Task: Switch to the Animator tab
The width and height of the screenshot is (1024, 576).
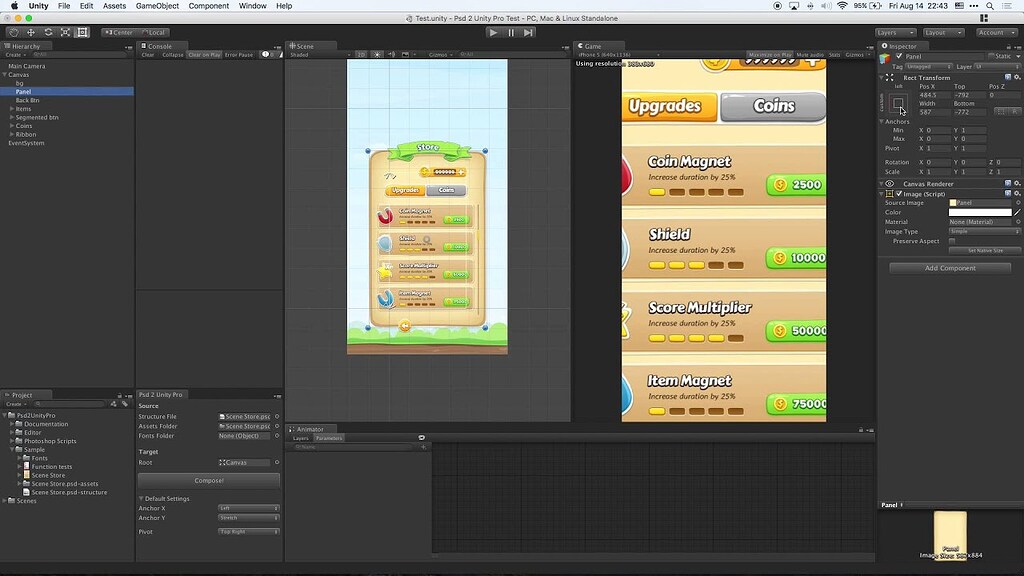Action: click(308, 429)
